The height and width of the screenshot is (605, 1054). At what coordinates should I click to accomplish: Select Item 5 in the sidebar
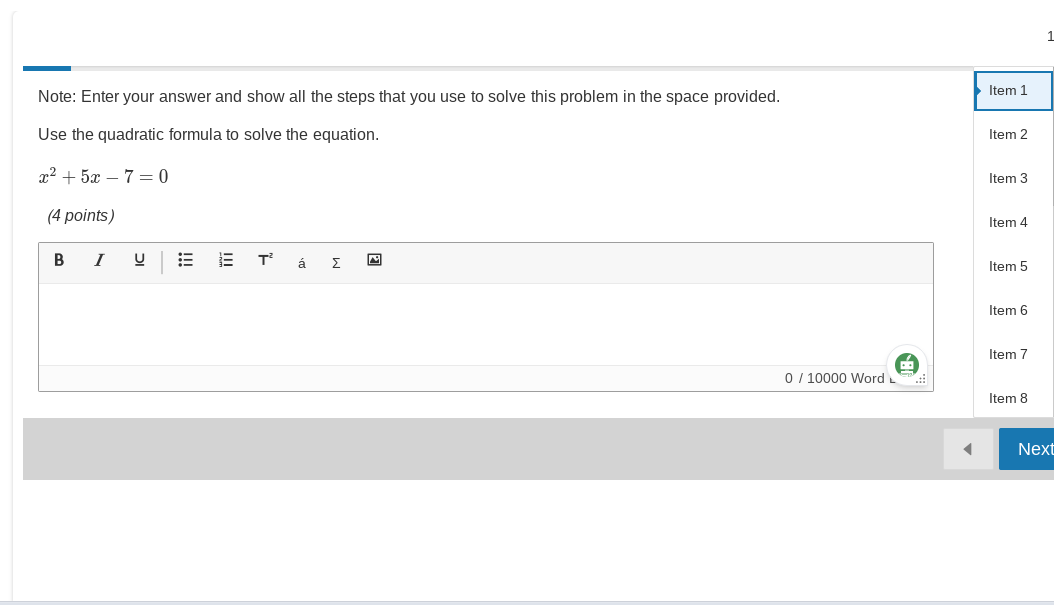coord(1007,266)
